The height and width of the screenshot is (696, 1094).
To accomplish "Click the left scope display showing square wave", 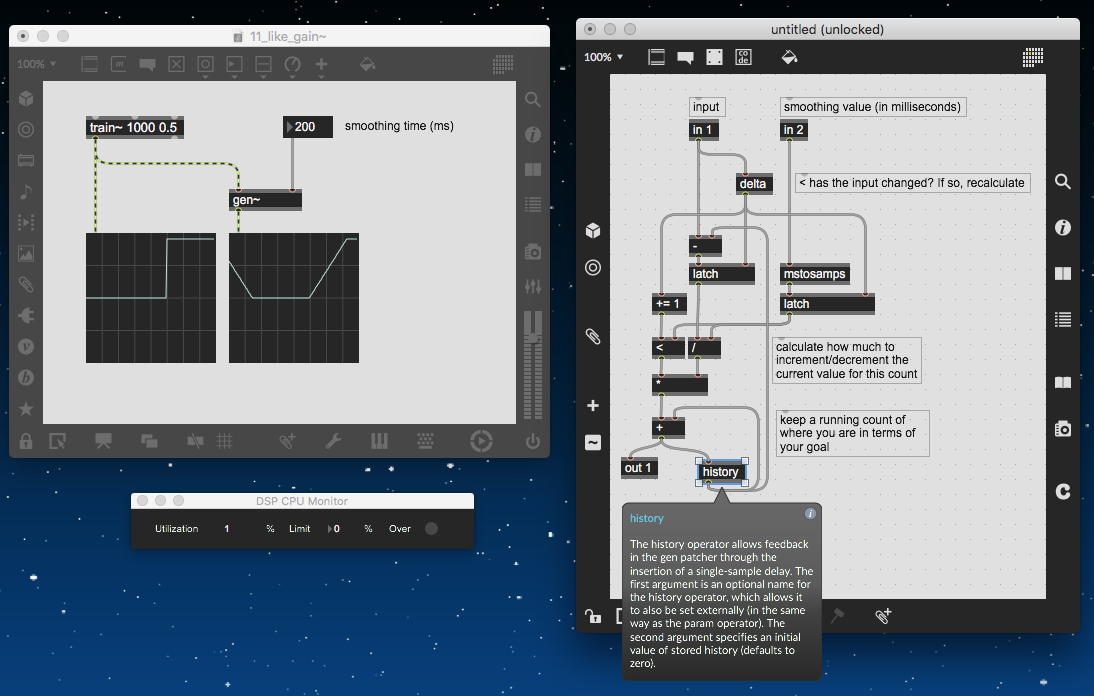I will (151, 298).
